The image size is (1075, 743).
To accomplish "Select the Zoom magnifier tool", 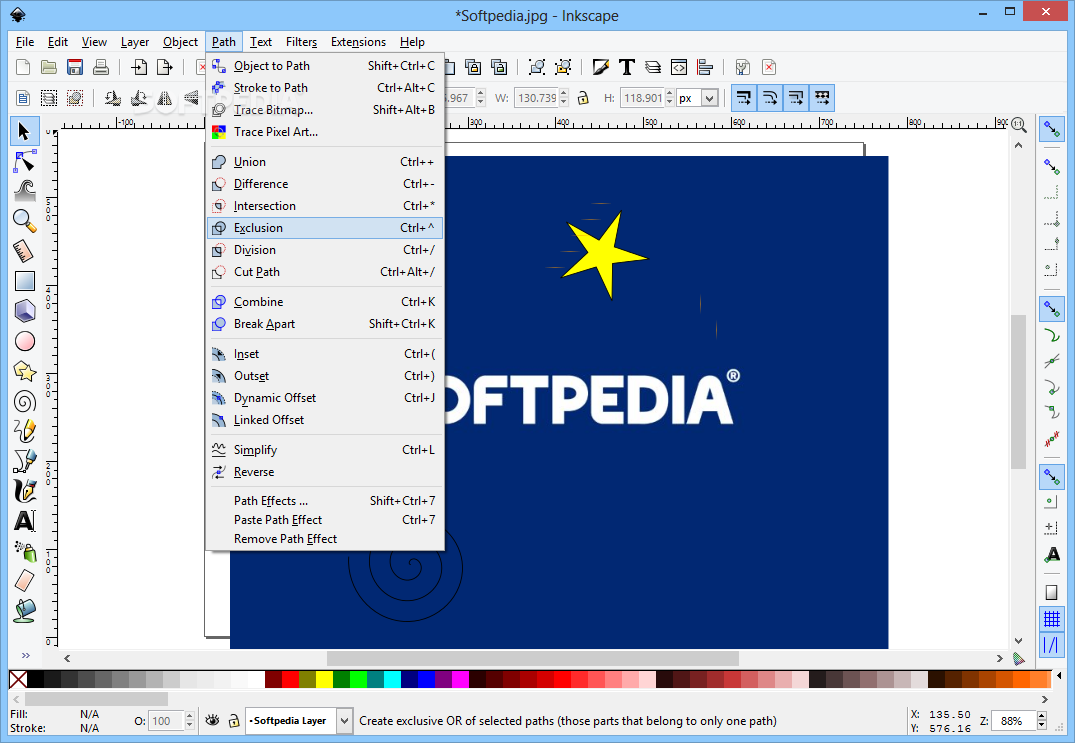I will click(24, 221).
